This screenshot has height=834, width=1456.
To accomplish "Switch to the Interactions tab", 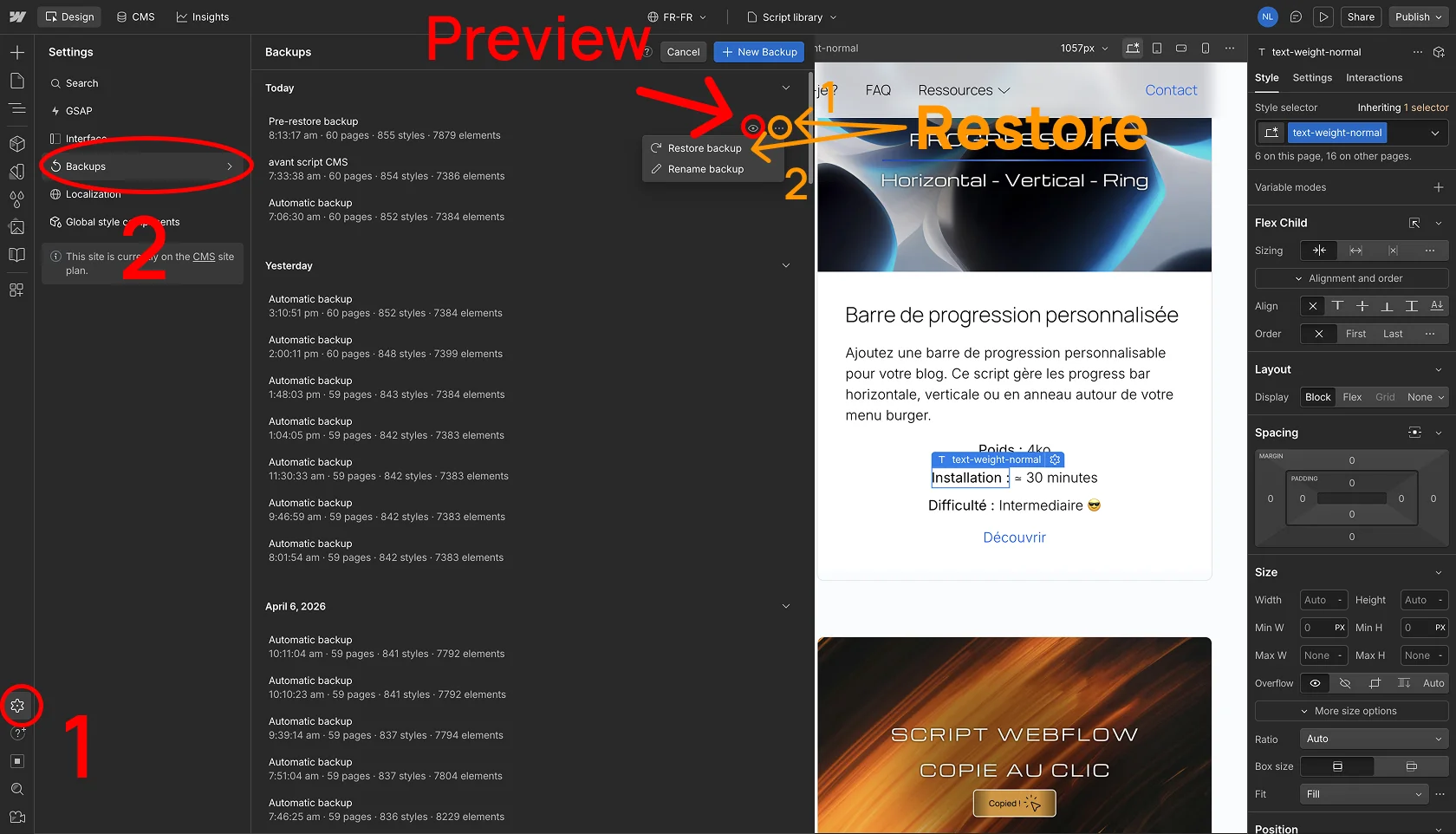I will coord(1374,78).
